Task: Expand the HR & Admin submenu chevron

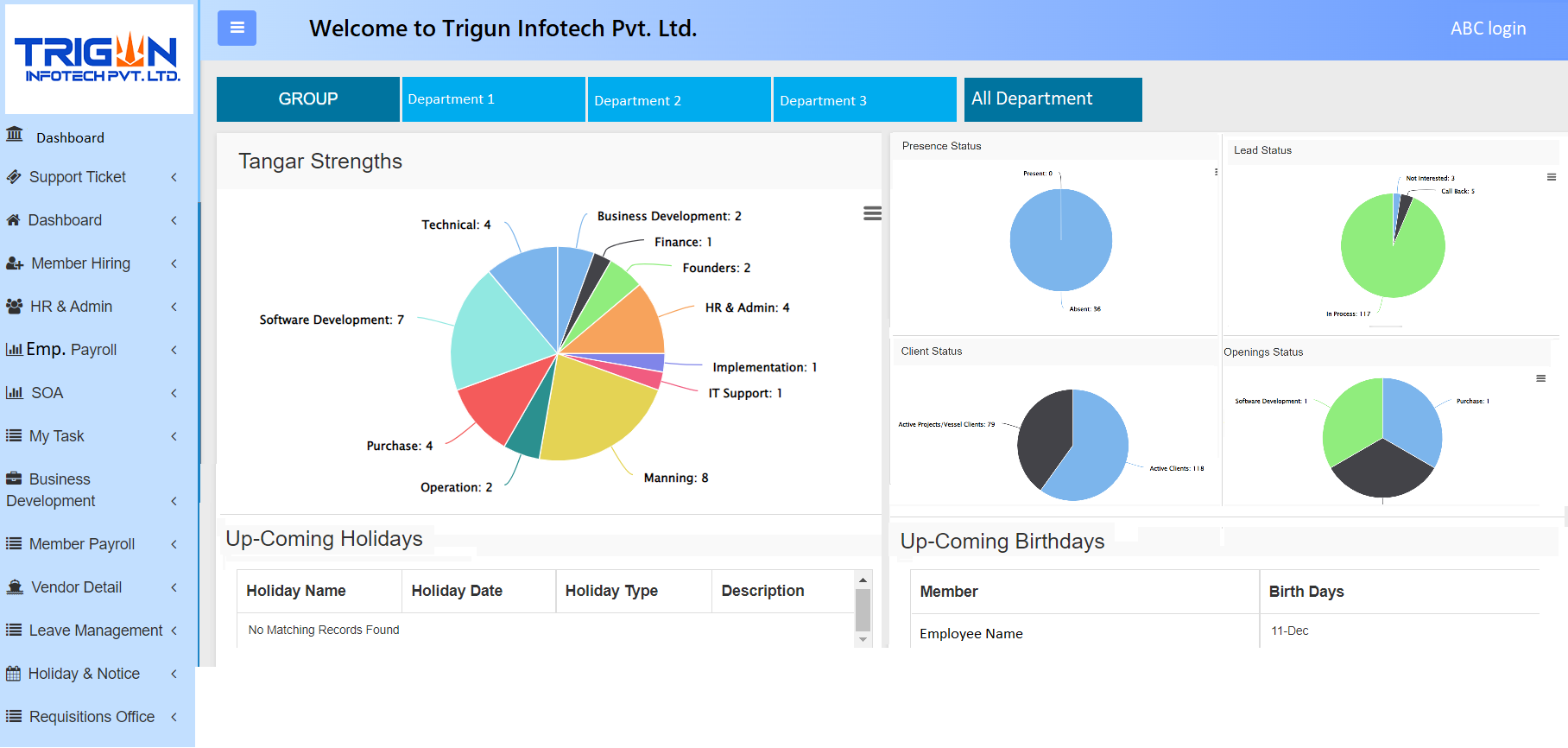Action: [x=174, y=307]
